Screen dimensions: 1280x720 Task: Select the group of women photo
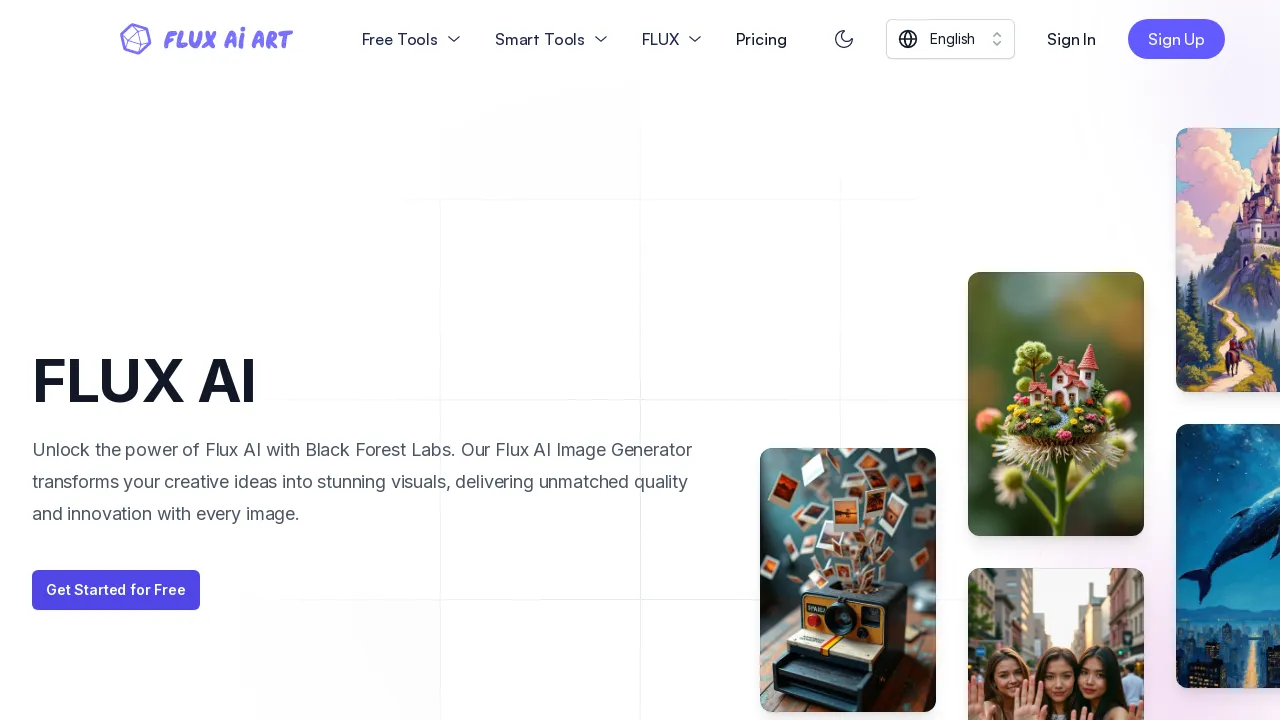click(1056, 645)
